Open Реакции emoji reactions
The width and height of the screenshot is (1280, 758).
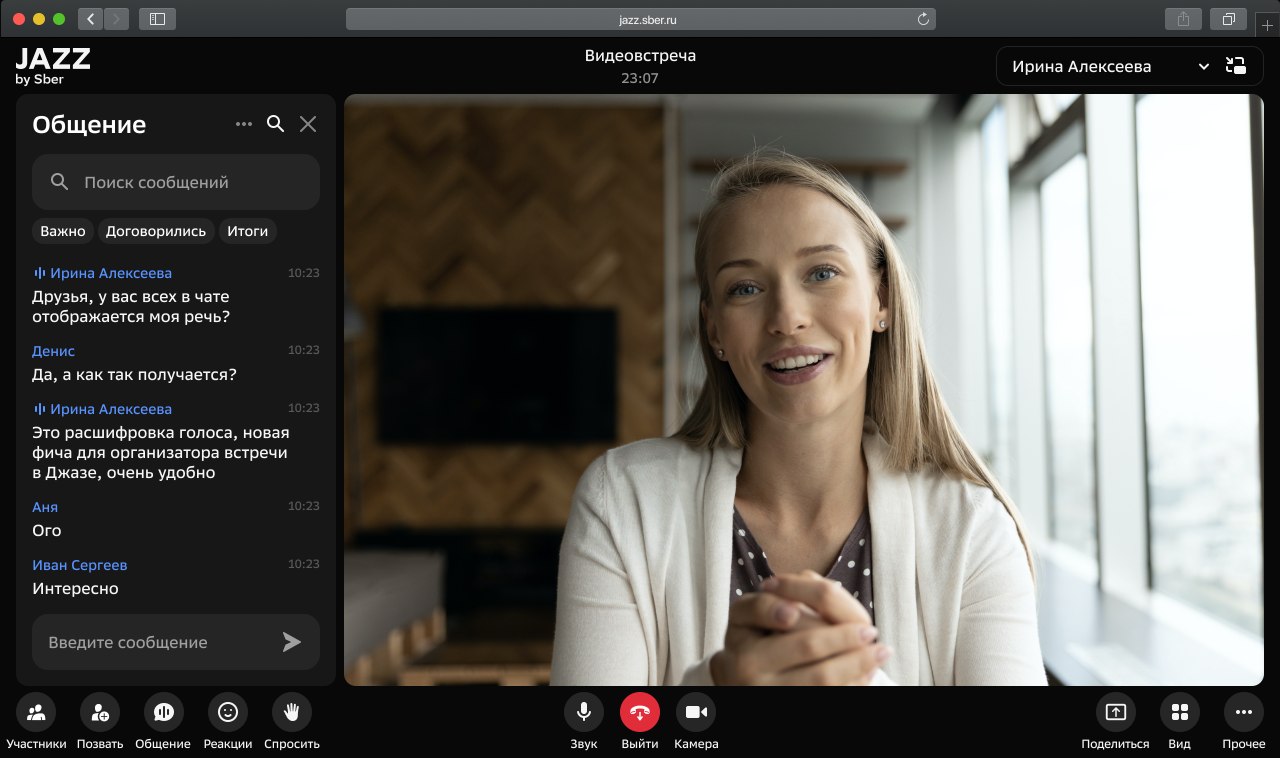pos(228,713)
